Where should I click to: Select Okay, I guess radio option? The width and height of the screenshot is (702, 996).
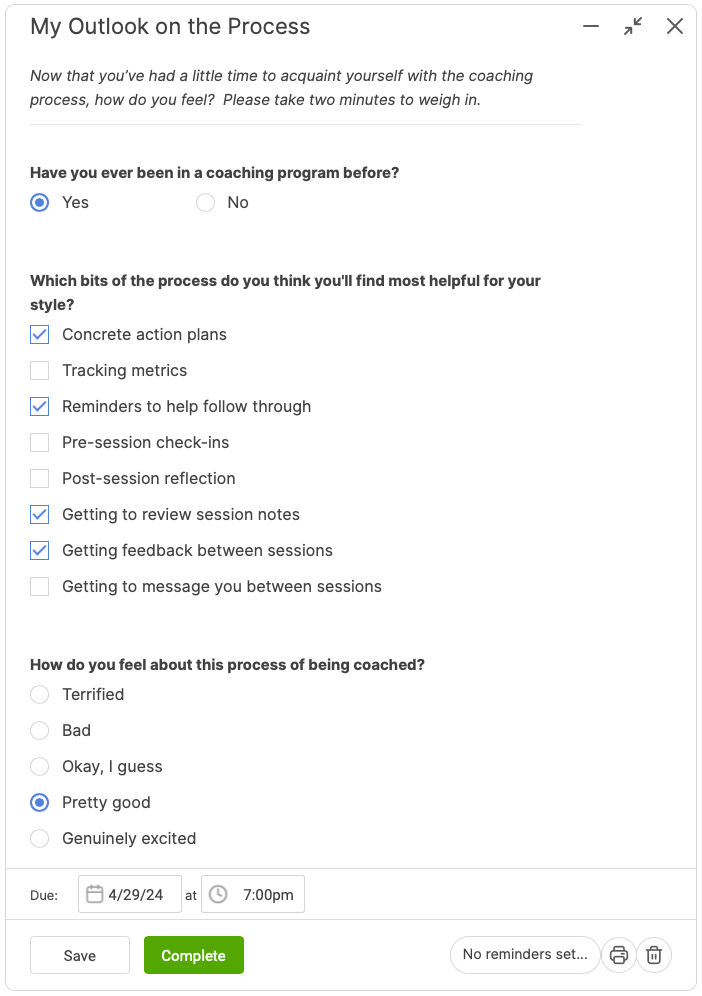[x=39, y=767]
